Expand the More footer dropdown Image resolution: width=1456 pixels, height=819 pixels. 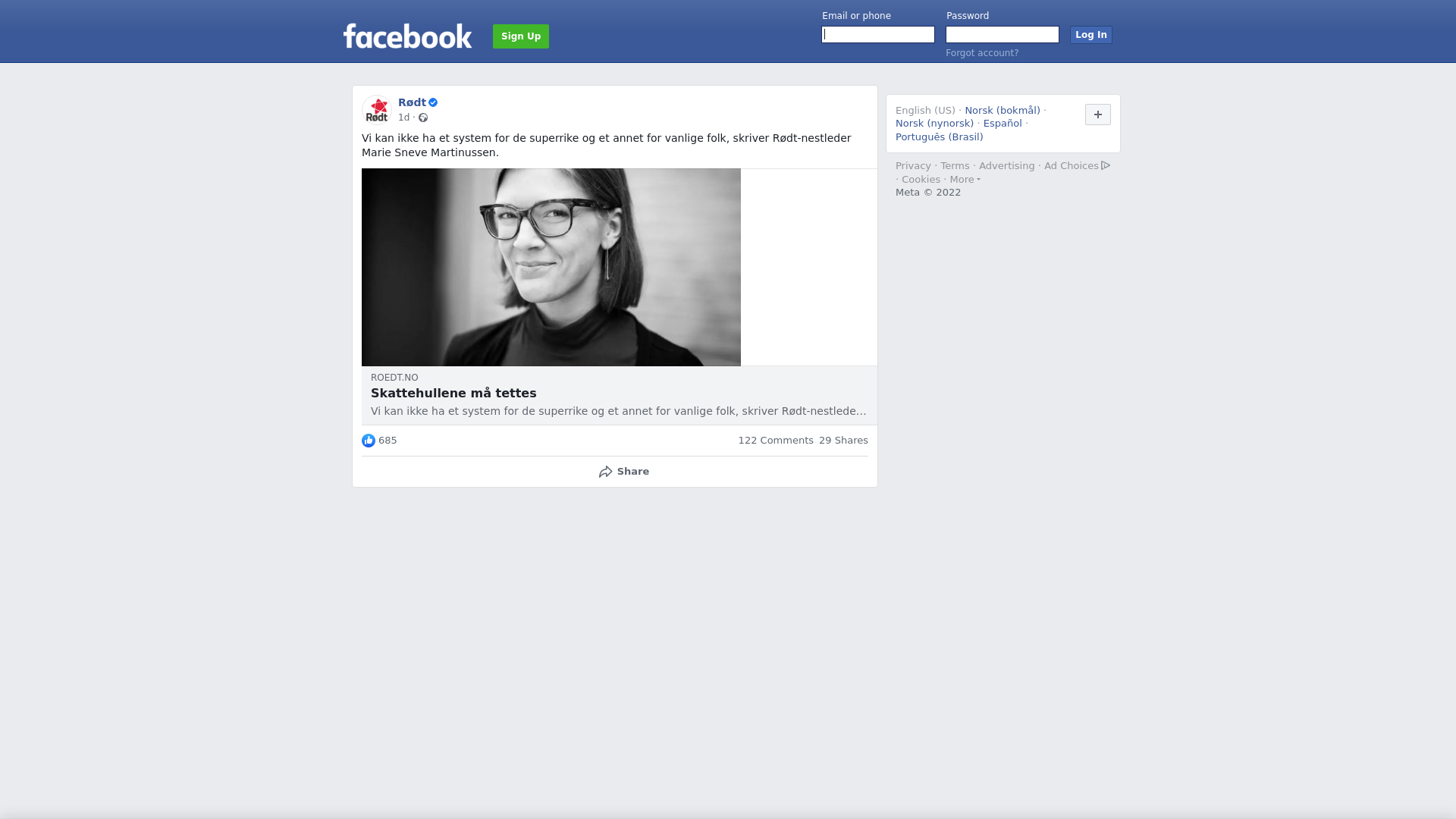coord(965,180)
